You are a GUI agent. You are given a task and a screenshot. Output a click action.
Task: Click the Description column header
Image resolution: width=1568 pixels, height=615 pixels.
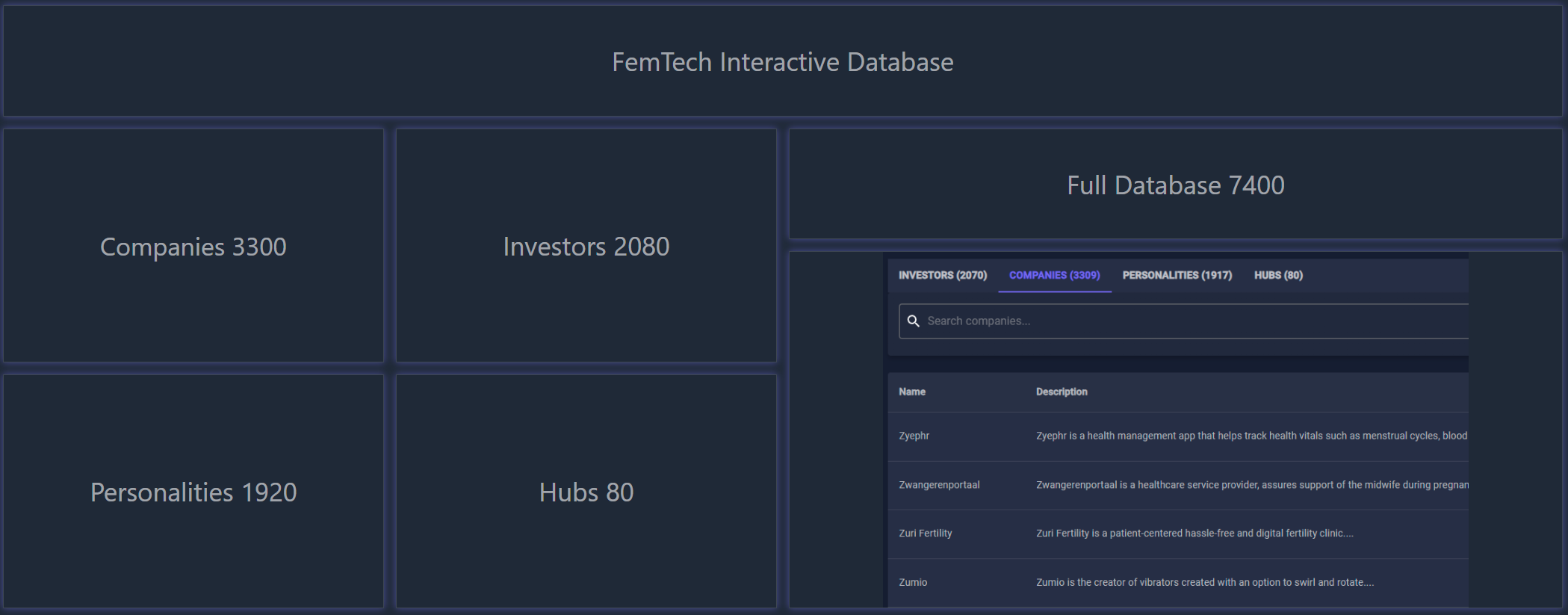[x=1062, y=392]
